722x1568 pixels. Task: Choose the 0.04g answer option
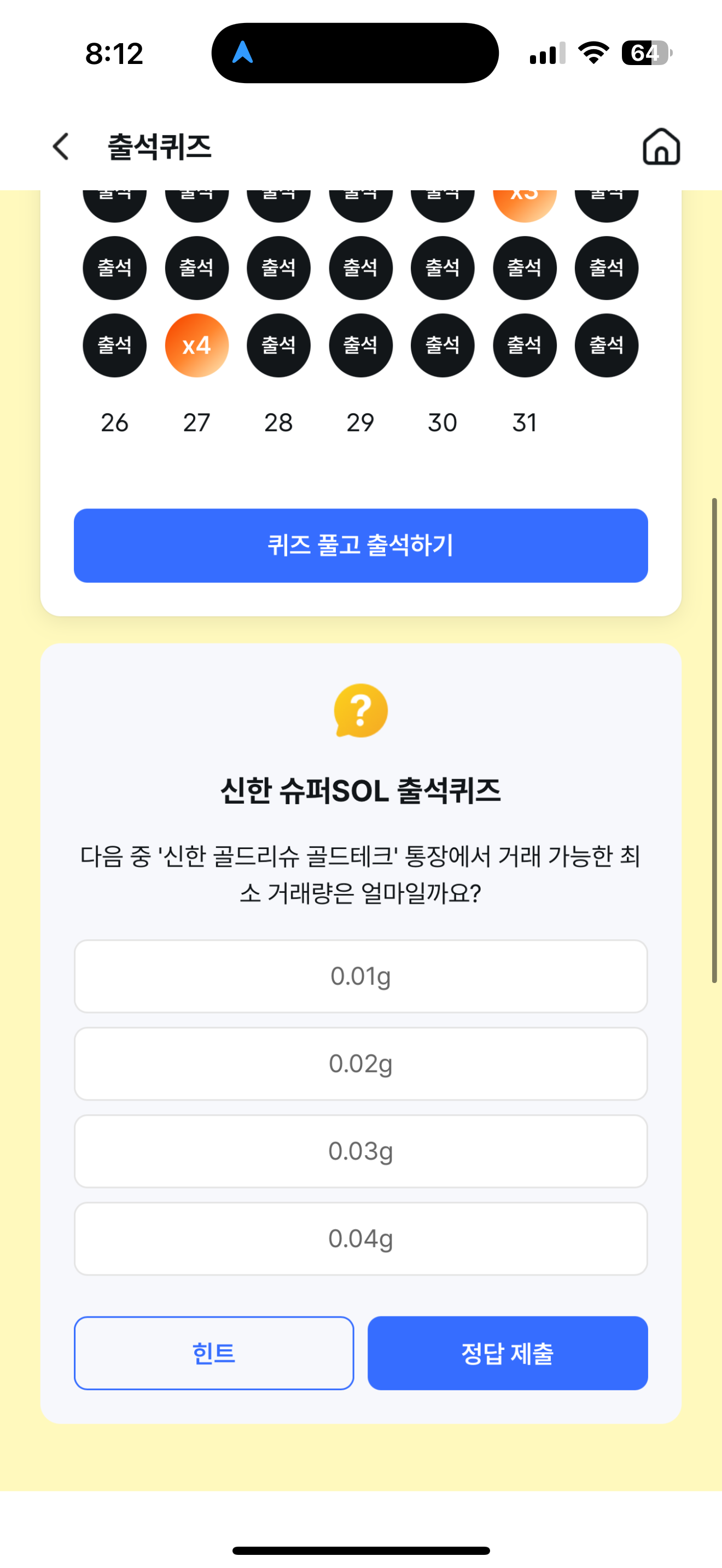coord(361,1239)
